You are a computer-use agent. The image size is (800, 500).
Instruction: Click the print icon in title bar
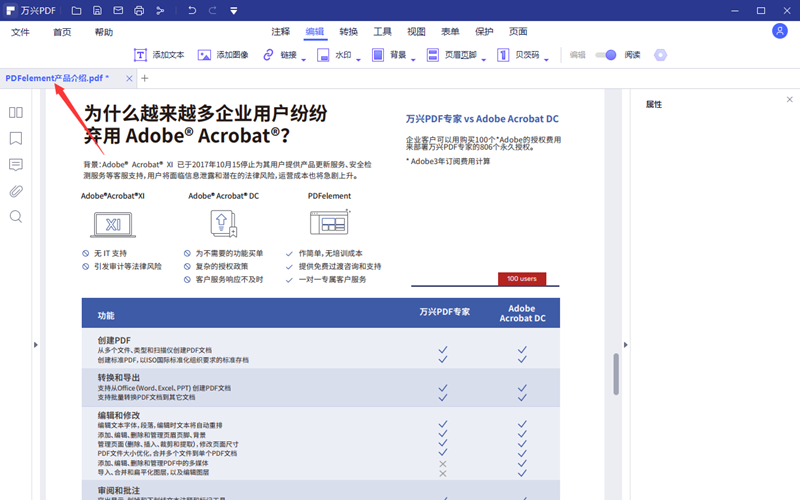pyautogui.click(x=140, y=11)
